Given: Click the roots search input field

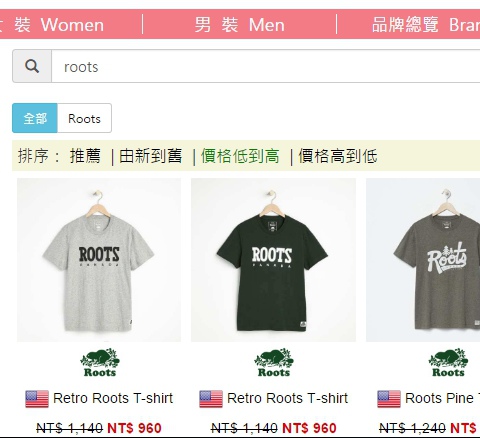Looking at the screenshot, I should pos(266,66).
